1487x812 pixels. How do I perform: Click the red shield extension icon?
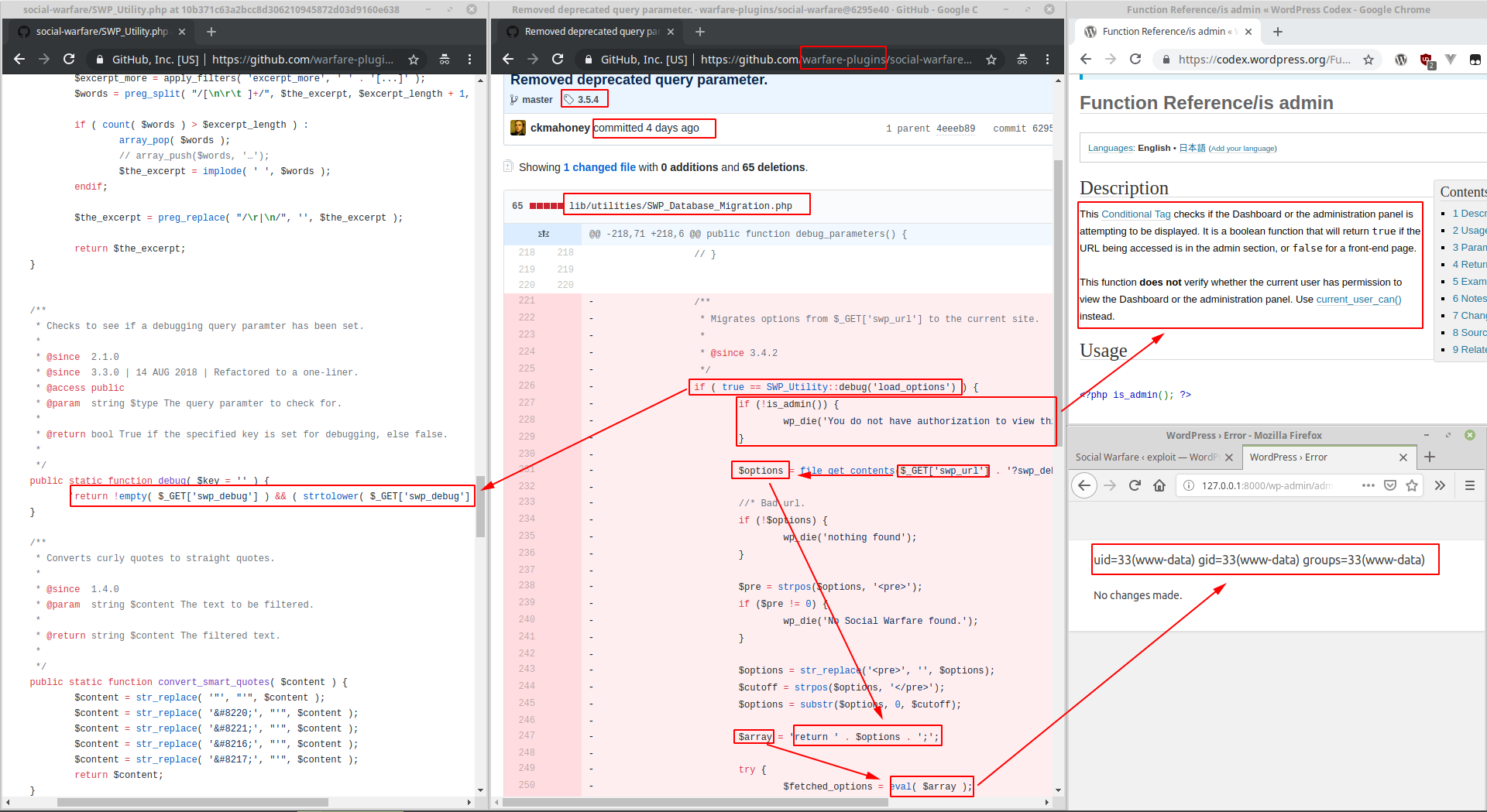(1427, 60)
